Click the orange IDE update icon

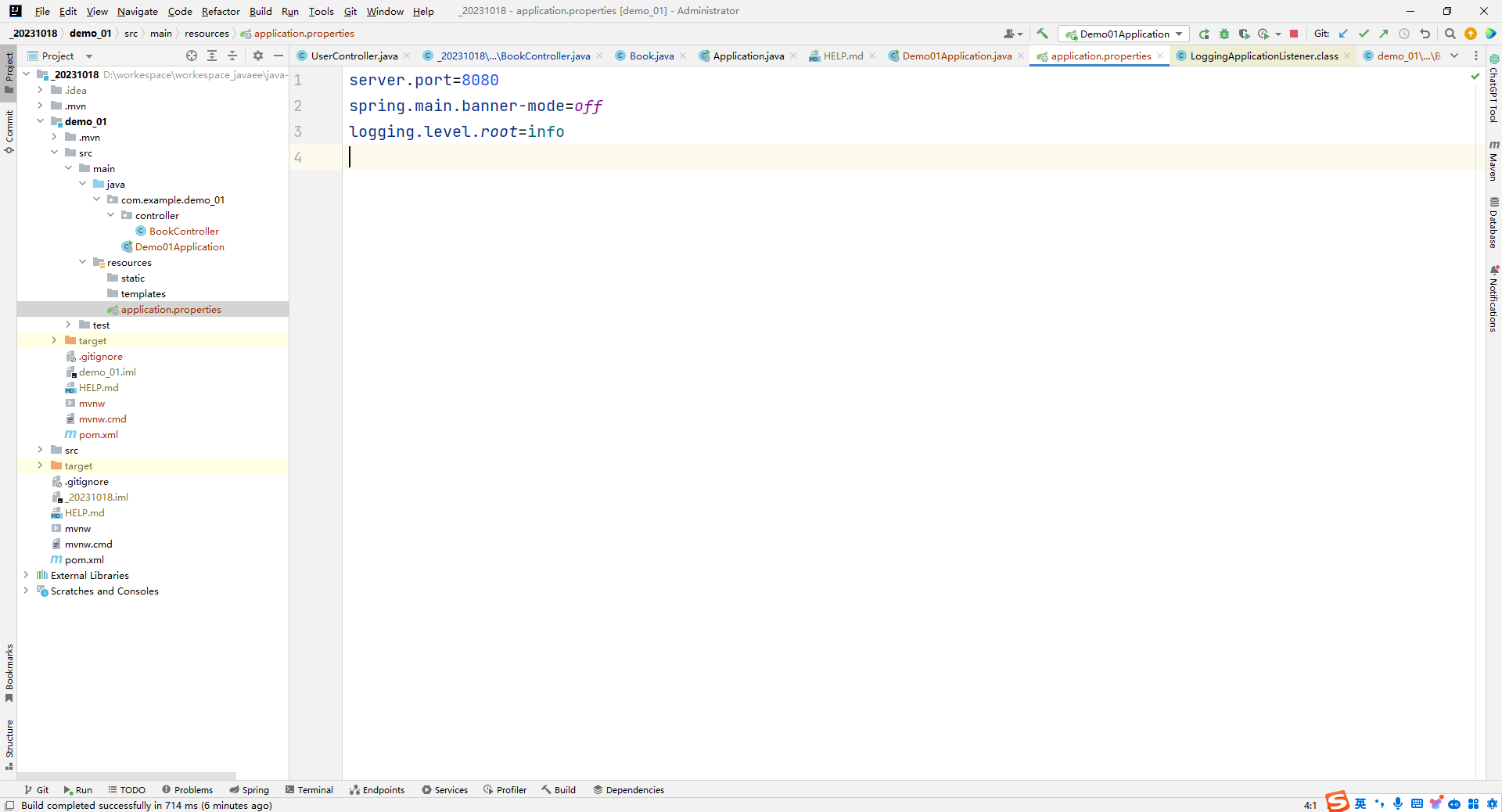pyautogui.click(x=1471, y=34)
